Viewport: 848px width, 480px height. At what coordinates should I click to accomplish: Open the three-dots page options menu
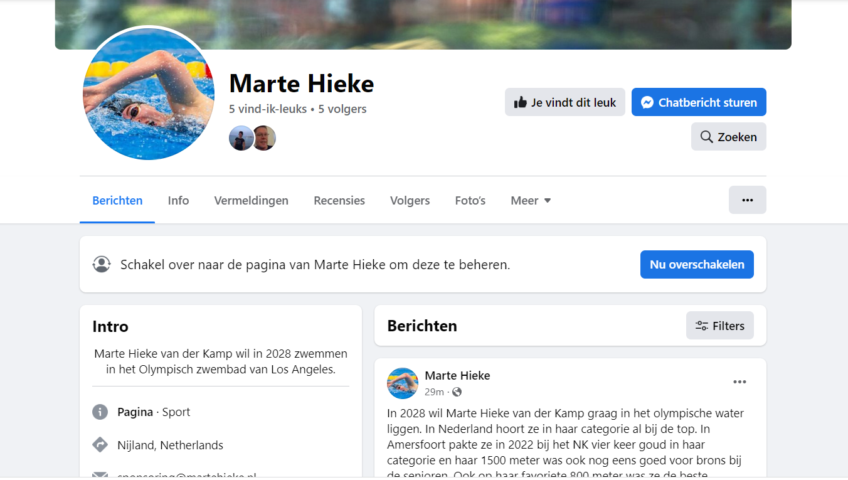pyautogui.click(x=747, y=200)
